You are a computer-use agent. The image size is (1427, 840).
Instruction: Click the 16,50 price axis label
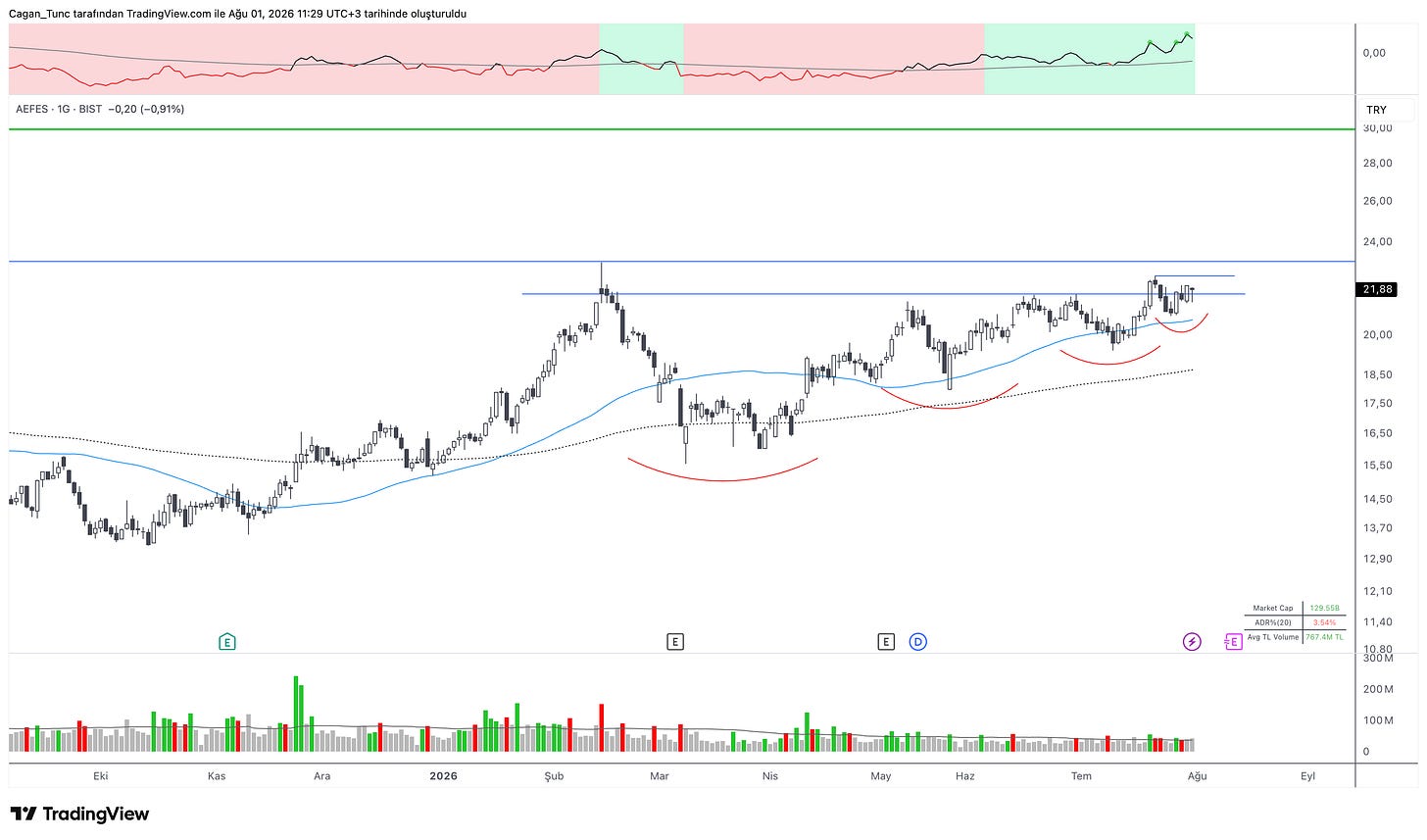click(1377, 433)
